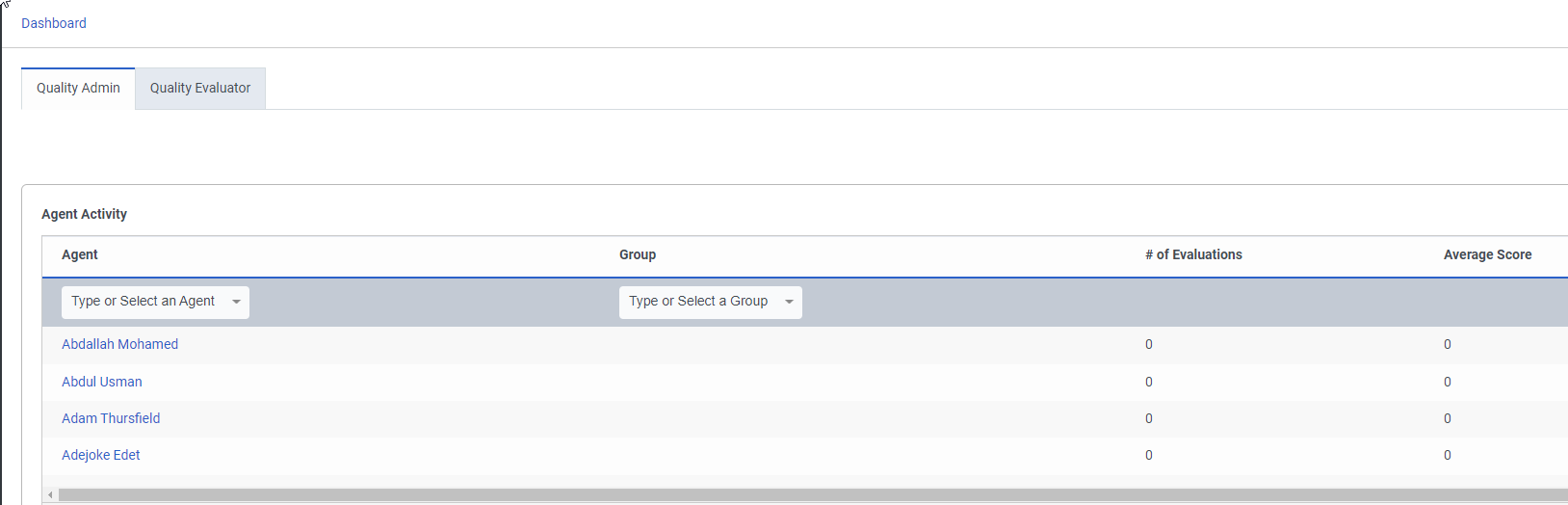Screen dimensions: 1568x505
Task: Click the Agent dropdown caret arrow
Action: [x=236, y=302]
